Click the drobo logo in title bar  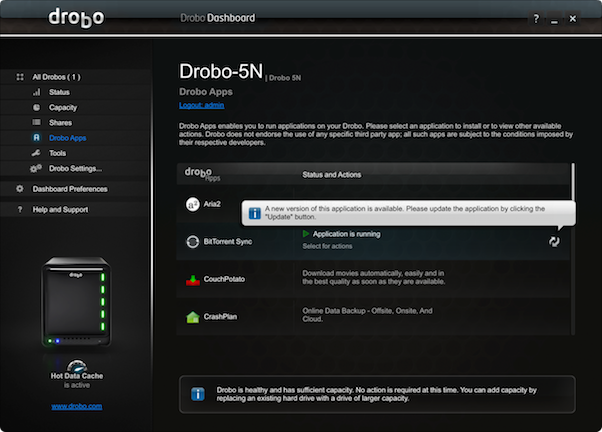click(x=76, y=18)
